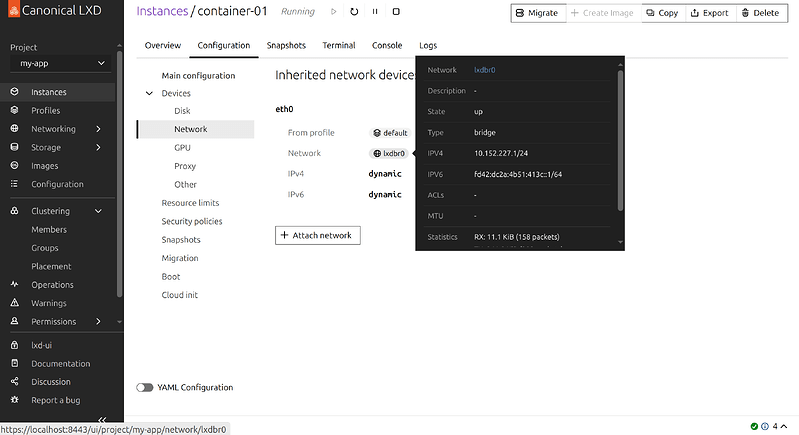The width and height of the screenshot is (799, 435).
Task: Click the restart instance icon
Action: coord(354,12)
